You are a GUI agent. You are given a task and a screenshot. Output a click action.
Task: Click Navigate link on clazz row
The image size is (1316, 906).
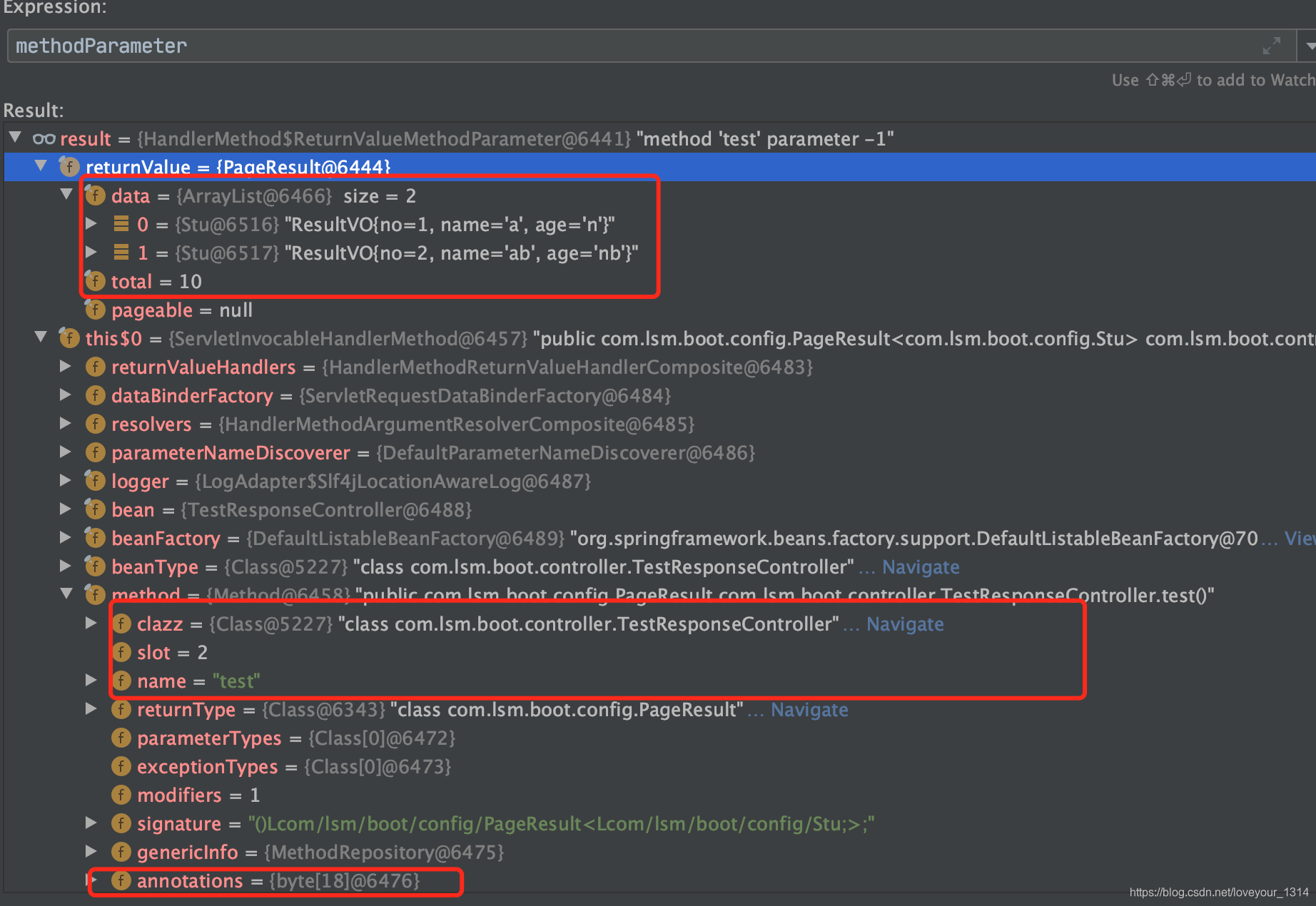pyautogui.click(x=905, y=624)
